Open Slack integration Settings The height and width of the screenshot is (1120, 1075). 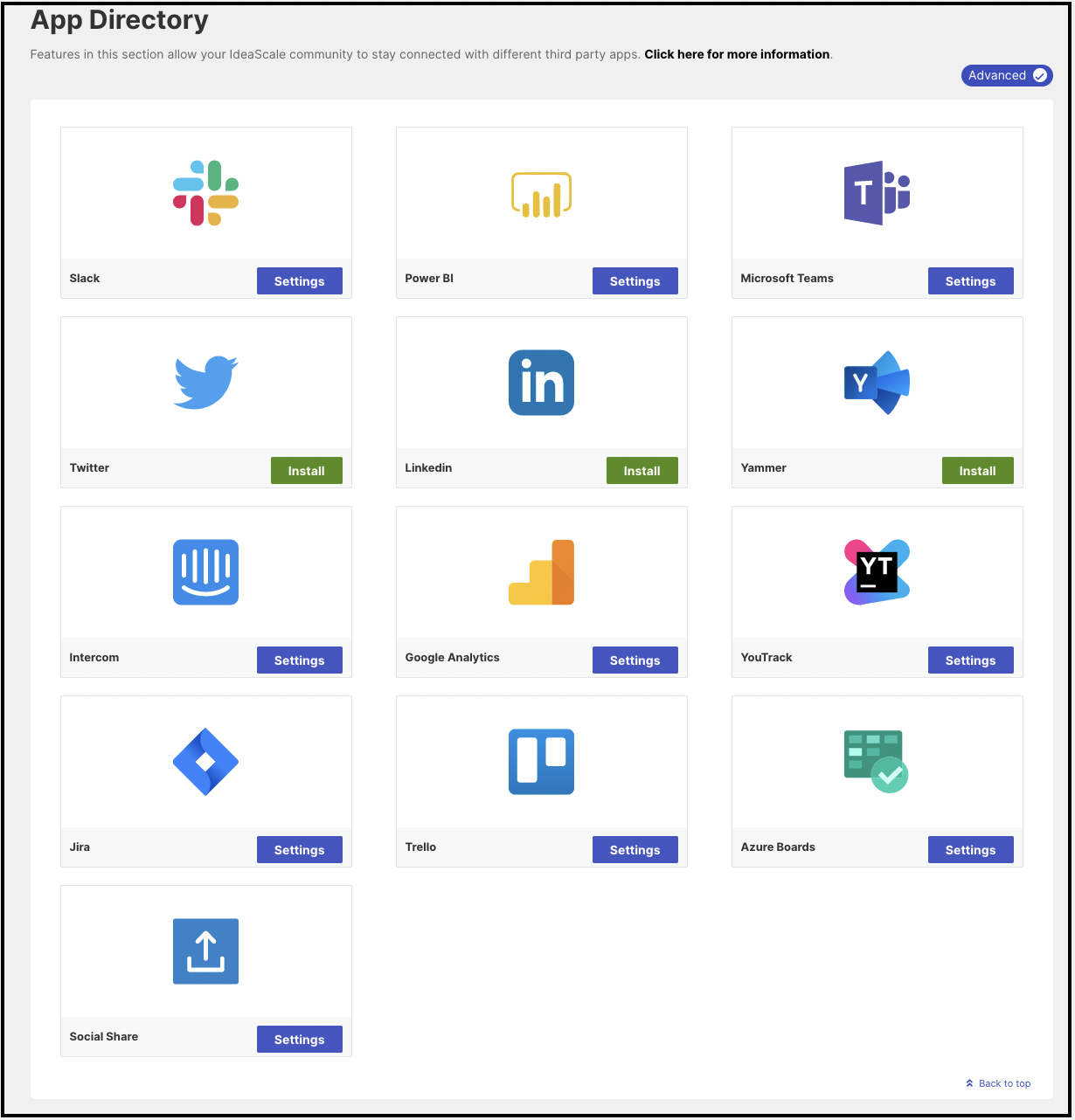299,280
